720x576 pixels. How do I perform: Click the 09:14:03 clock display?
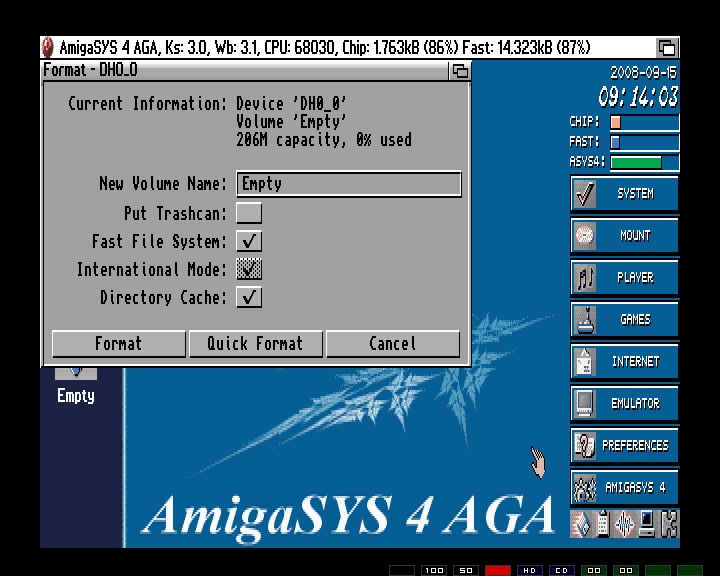pyautogui.click(x=637, y=97)
